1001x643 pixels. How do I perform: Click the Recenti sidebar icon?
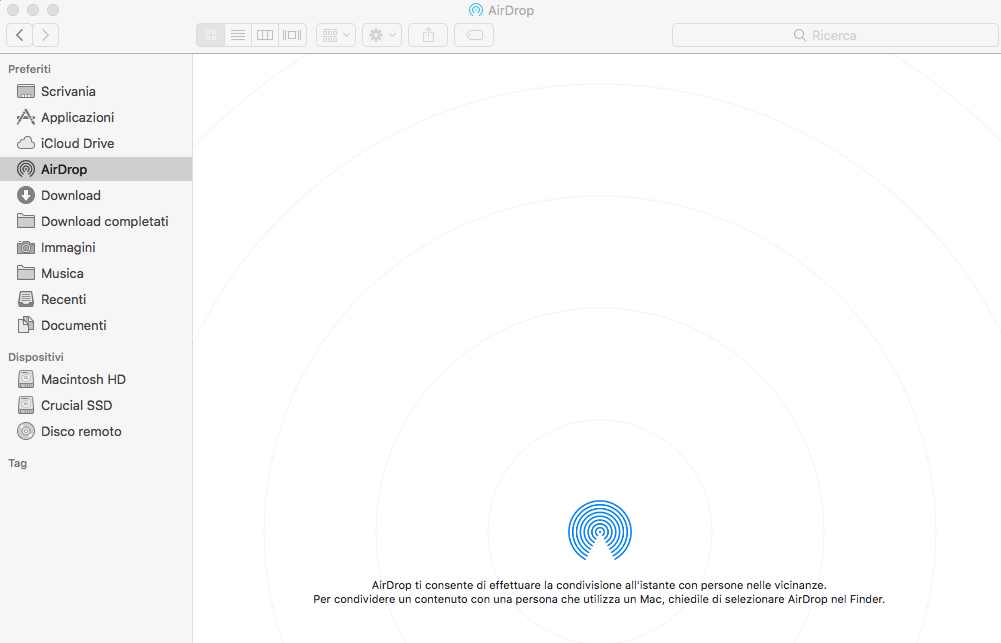click(26, 299)
